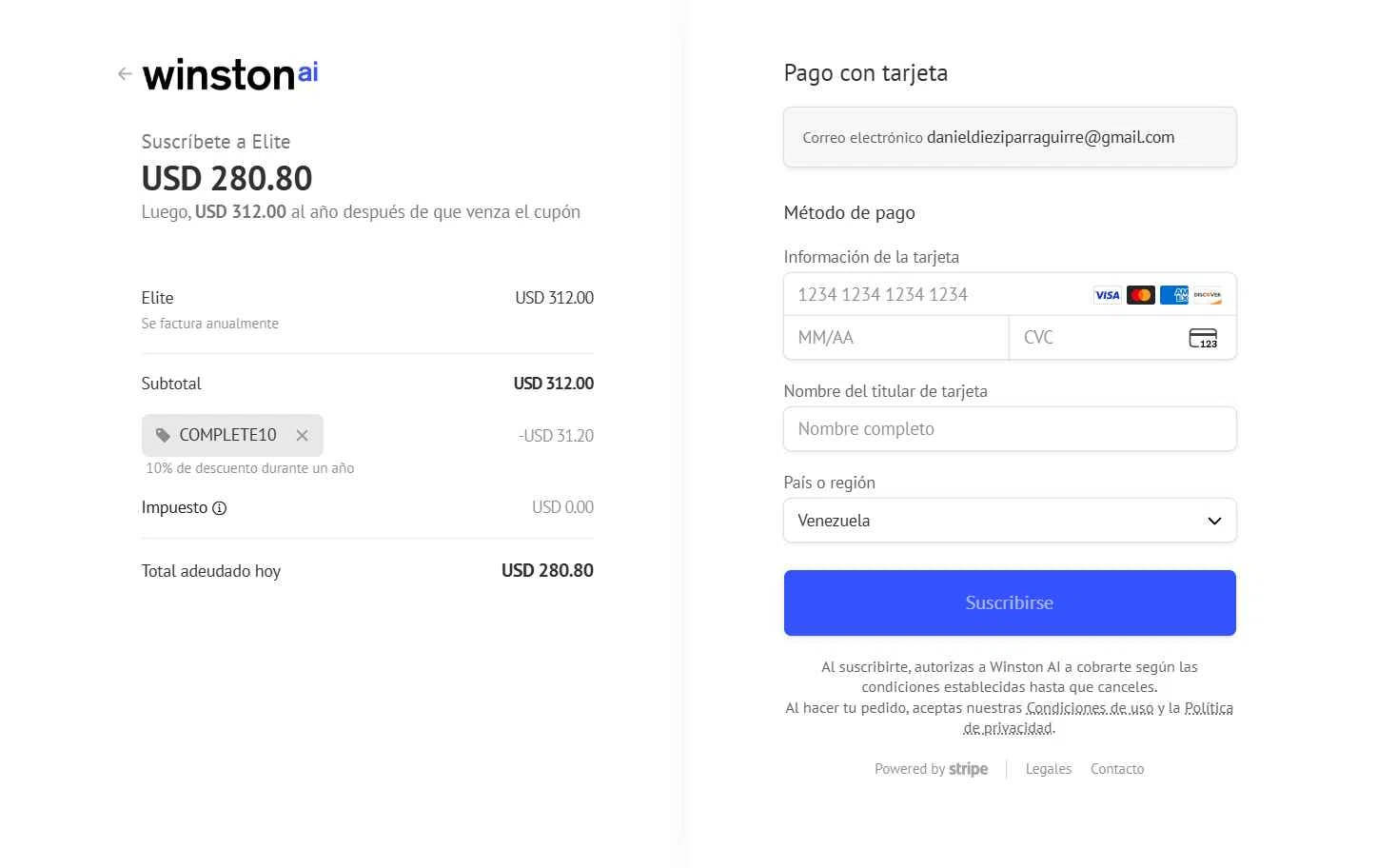This screenshot has width=1377, height=868.
Task: Open the País o región dropdown
Action: click(x=1010, y=521)
